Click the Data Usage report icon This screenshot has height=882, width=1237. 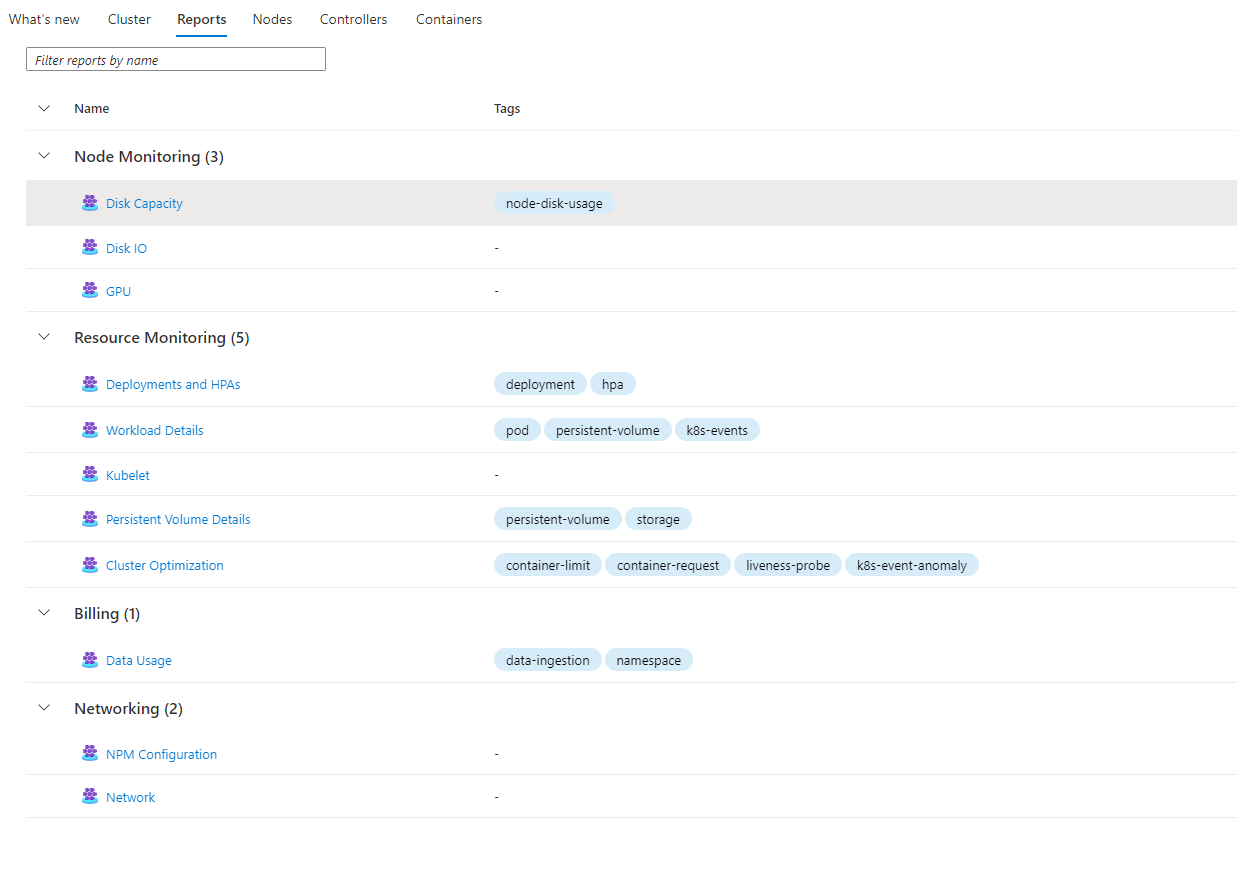pyautogui.click(x=90, y=660)
